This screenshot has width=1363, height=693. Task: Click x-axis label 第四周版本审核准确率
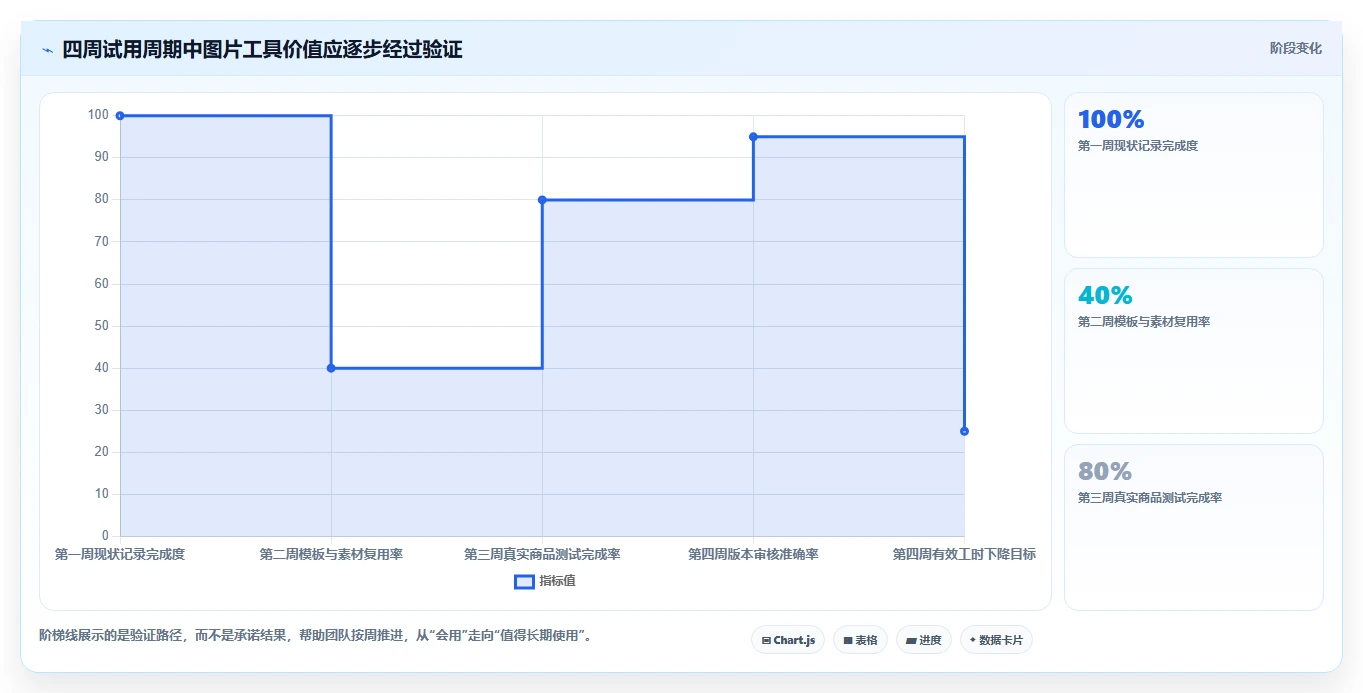tap(753, 554)
